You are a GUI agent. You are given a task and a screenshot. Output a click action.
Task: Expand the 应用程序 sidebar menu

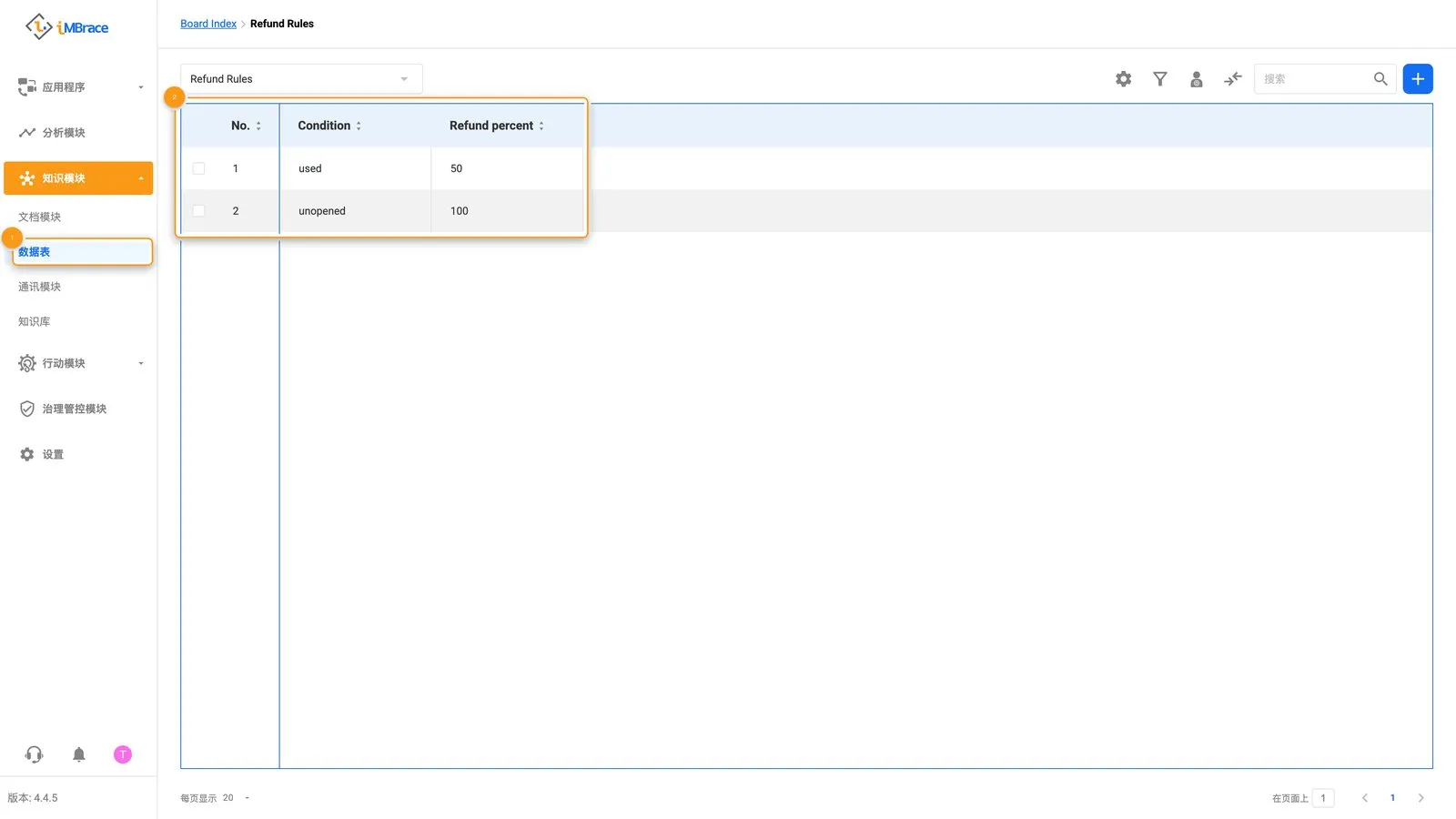(x=78, y=87)
